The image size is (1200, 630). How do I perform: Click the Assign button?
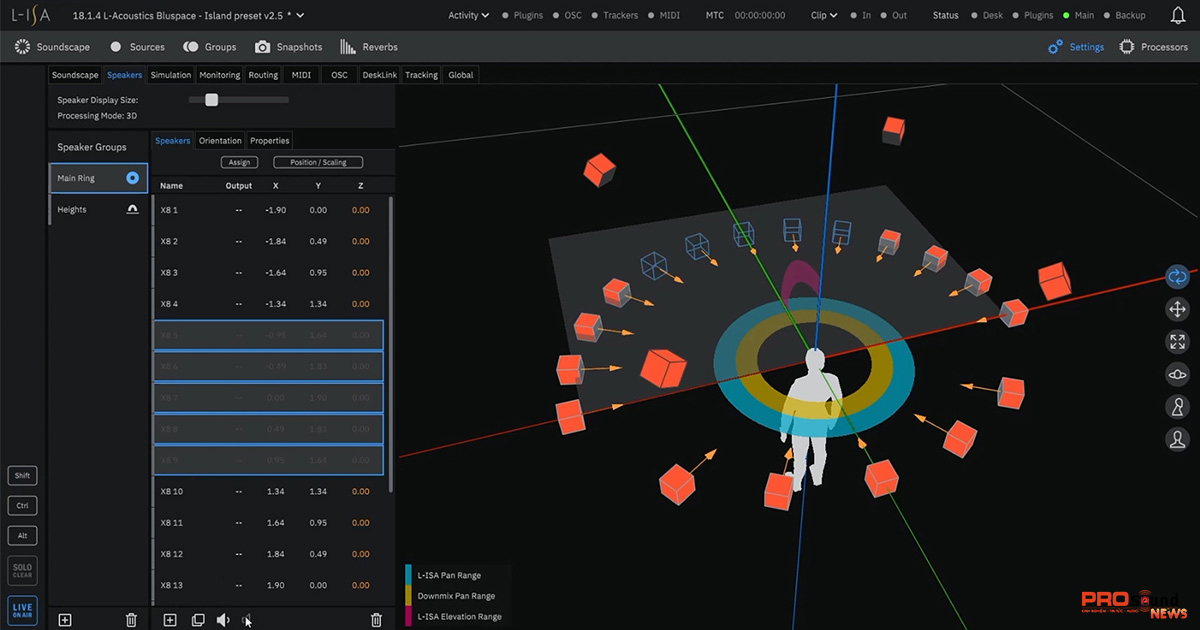point(239,162)
